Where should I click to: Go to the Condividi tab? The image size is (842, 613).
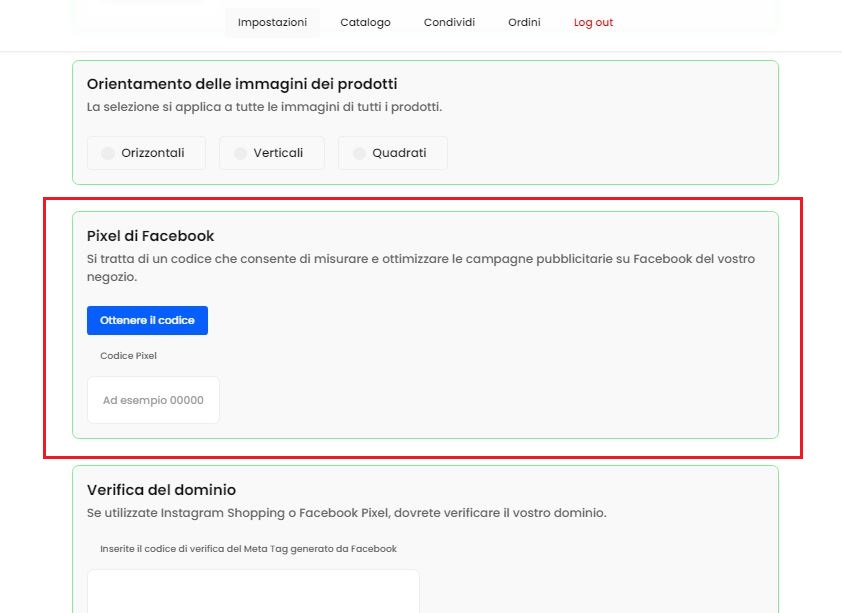coord(449,22)
